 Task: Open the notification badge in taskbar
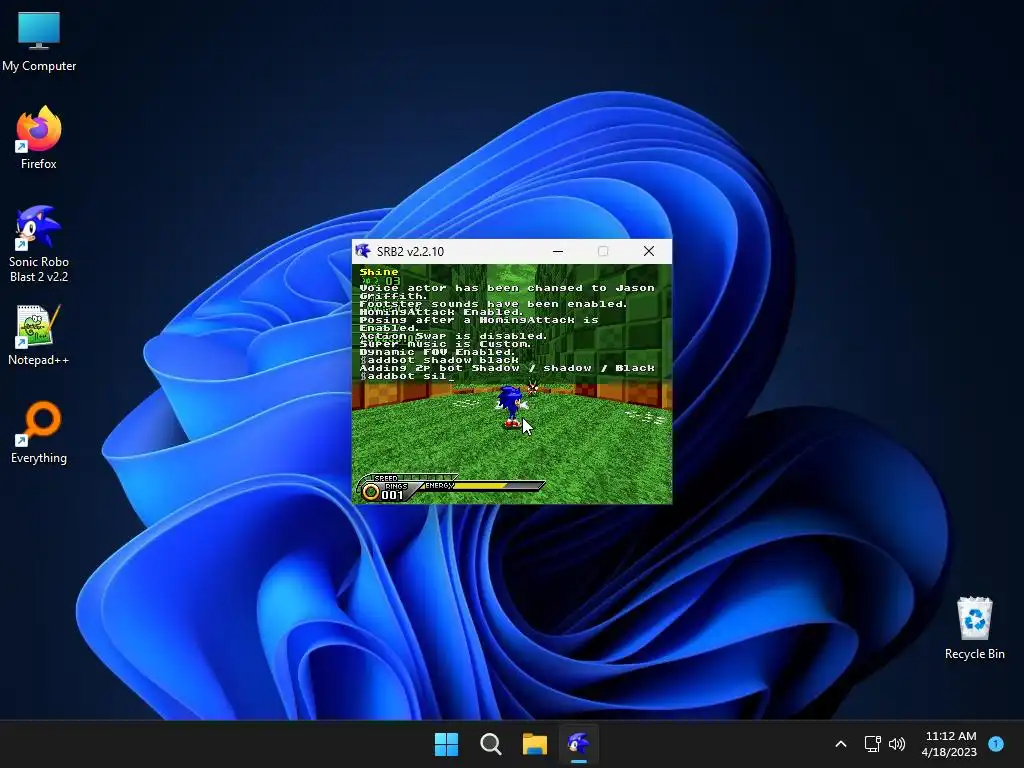996,744
